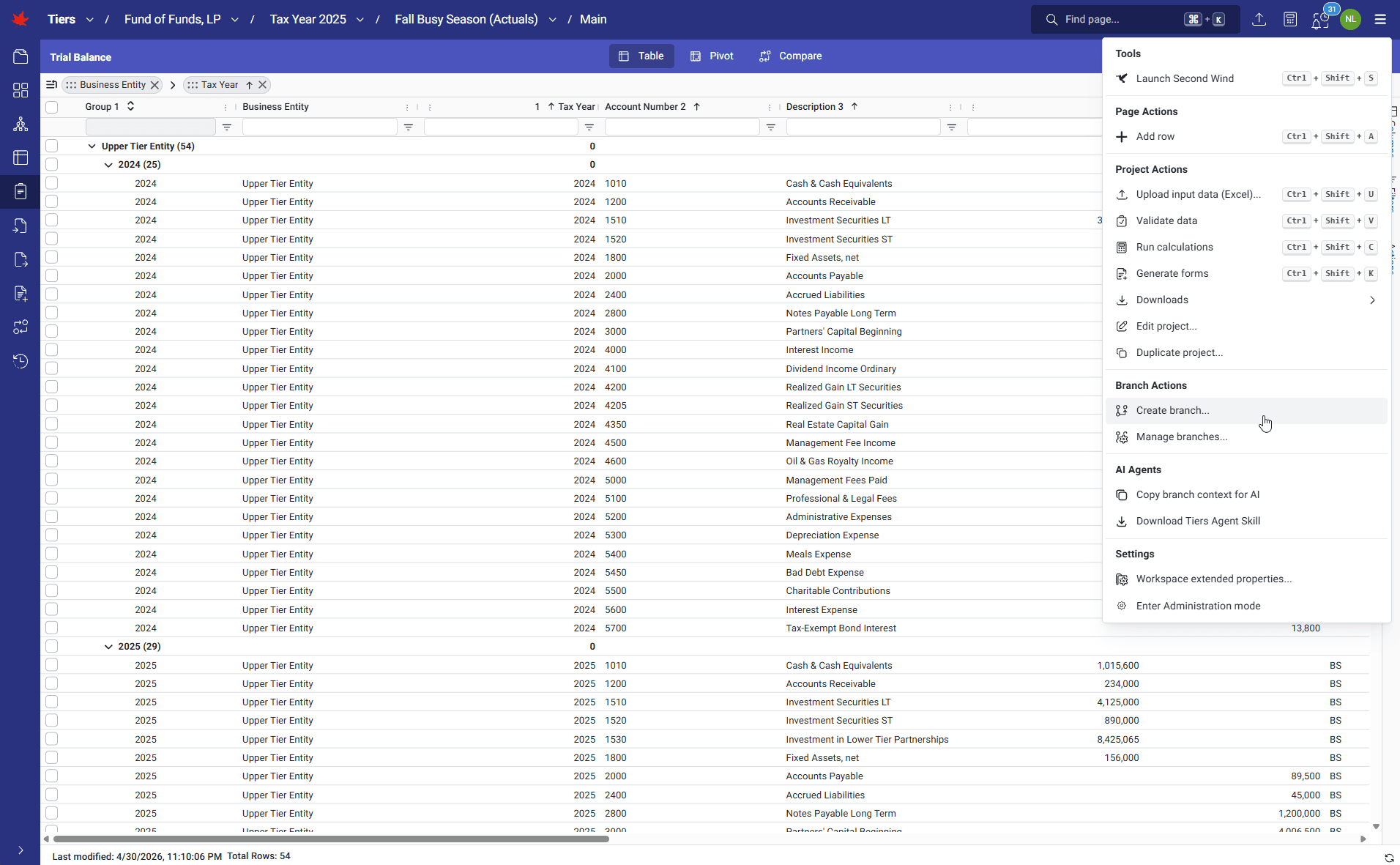Viewport: 1400px width, 865px height.
Task: Open the history clock icon in sidebar
Action: tap(21, 361)
